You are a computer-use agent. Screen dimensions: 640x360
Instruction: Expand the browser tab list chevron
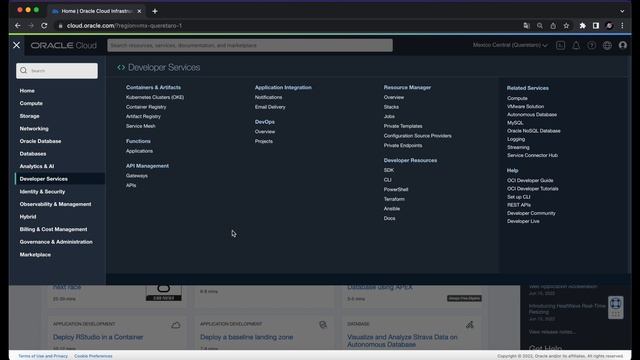(x=622, y=11)
